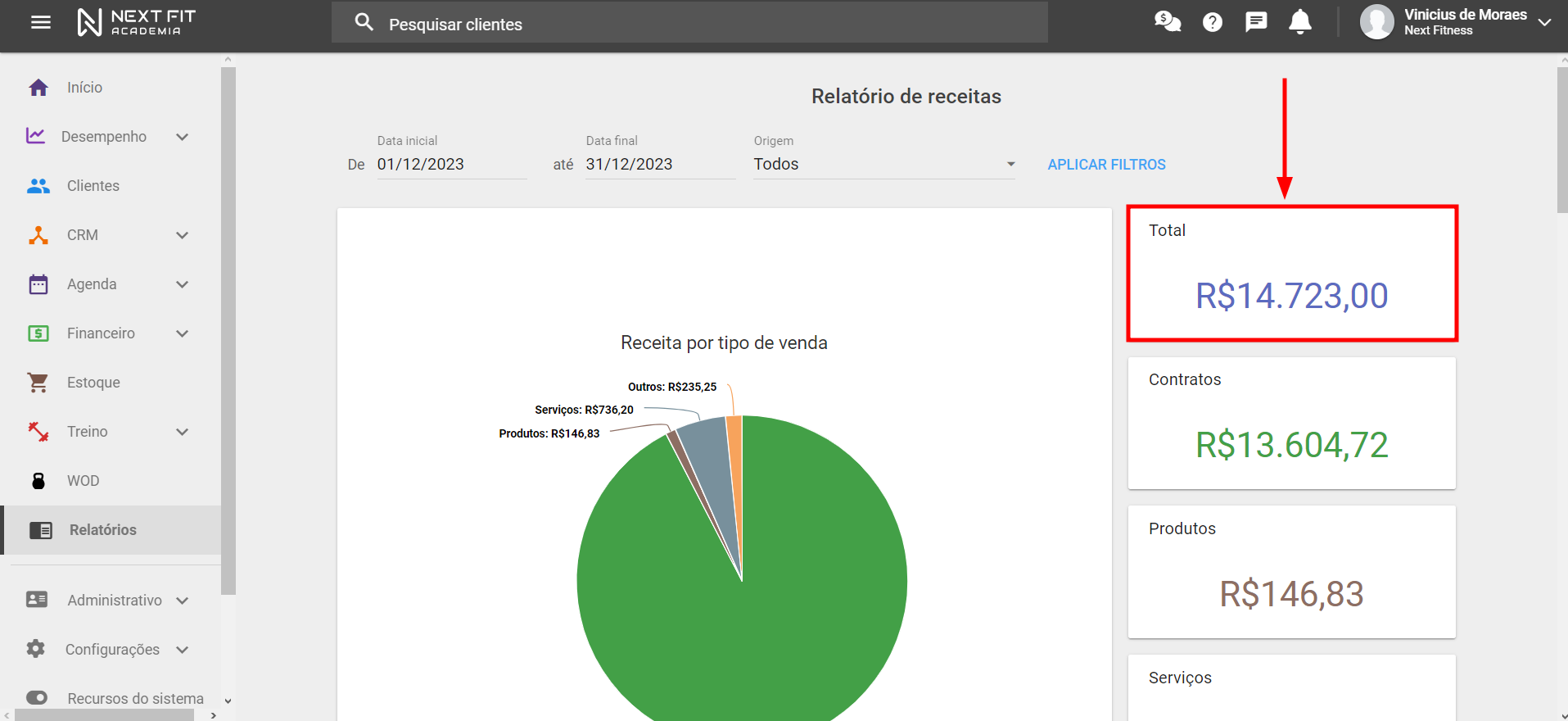Click the WOD kettlebell icon
This screenshot has width=1568, height=721.
(38, 481)
